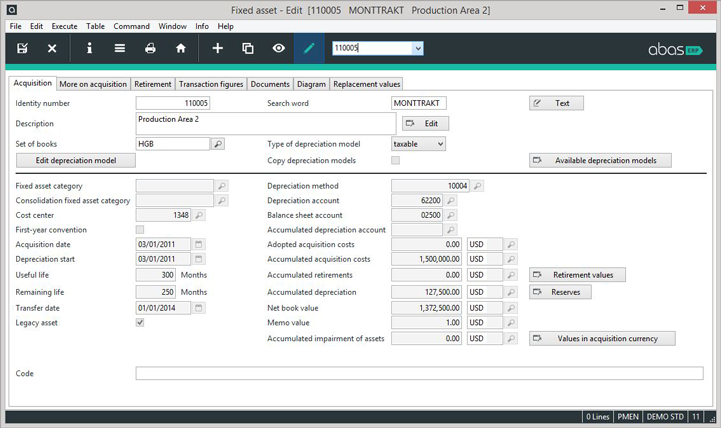Open the info icon in toolbar
The height and width of the screenshot is (428, 721).
(89, 48)
